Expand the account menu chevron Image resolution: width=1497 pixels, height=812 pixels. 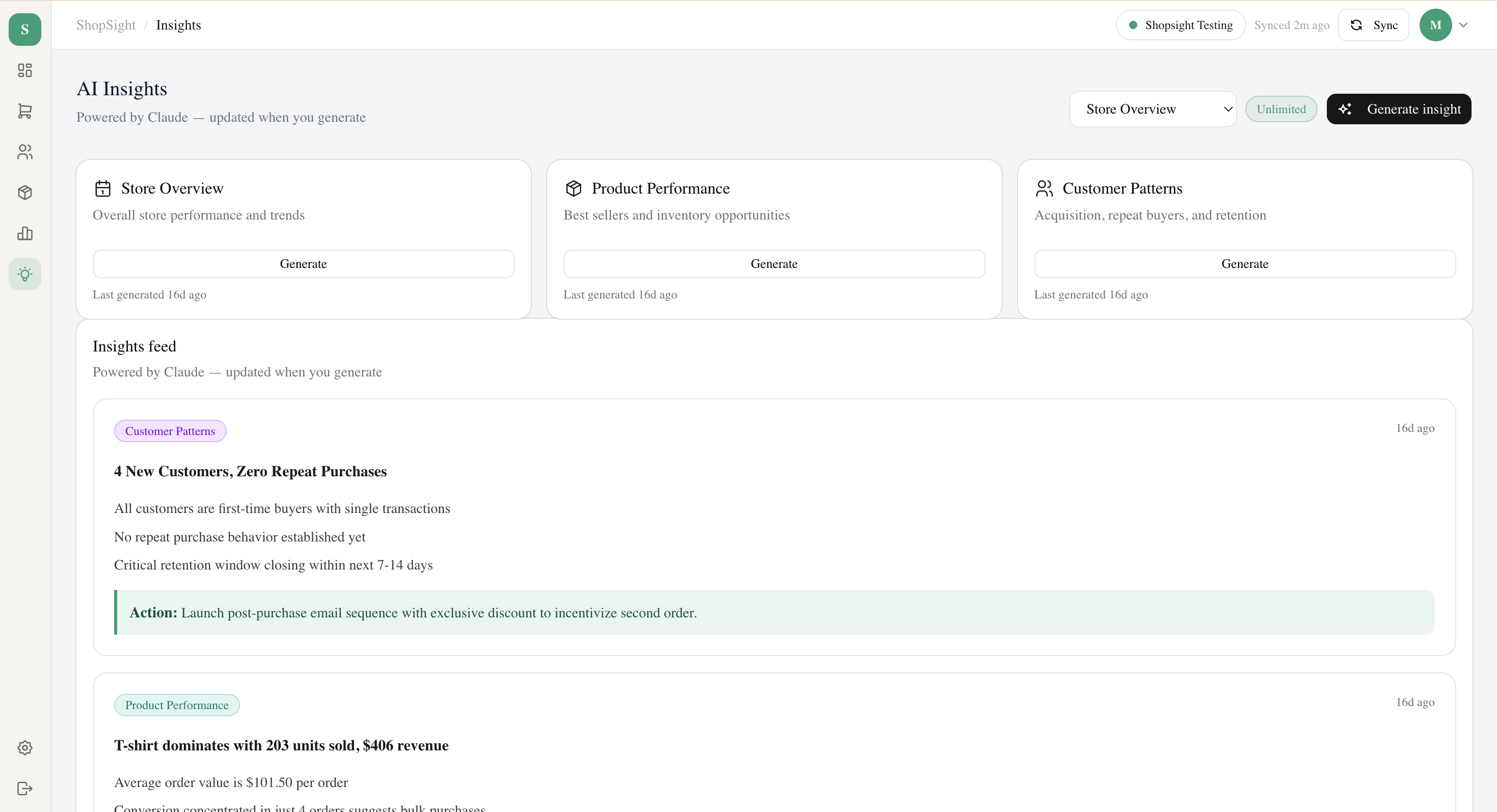click(x=1463, y=25)
